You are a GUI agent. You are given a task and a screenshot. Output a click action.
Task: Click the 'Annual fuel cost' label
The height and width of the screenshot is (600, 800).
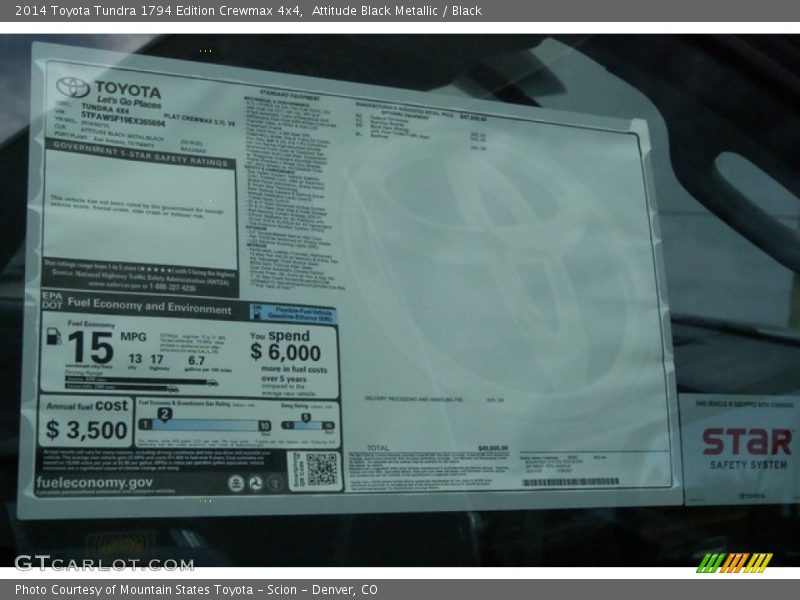pyautogui.click(x=87, y=406)
